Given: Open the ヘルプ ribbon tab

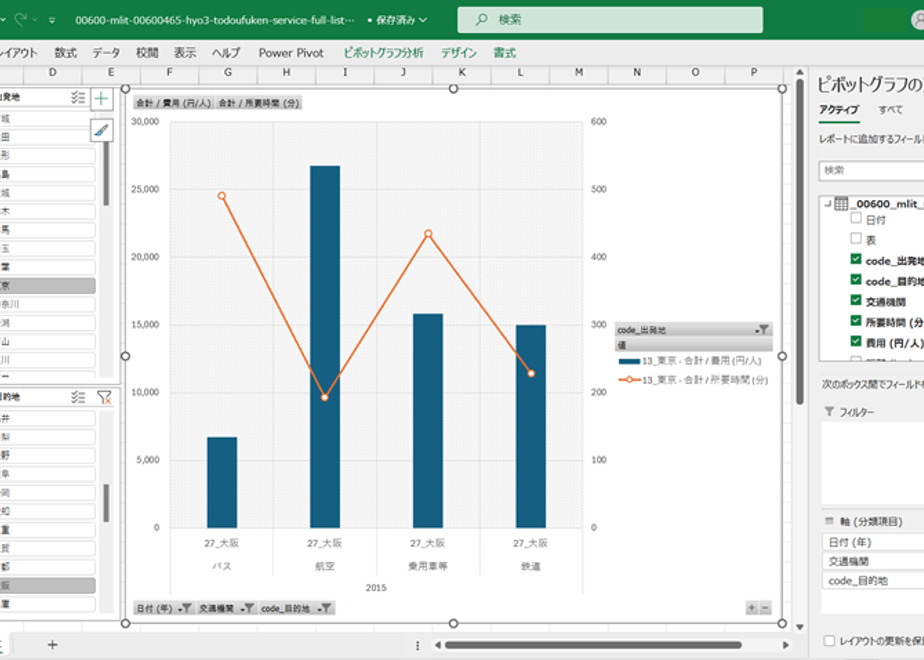Looking at the screenshot, I should click(226, 53).
